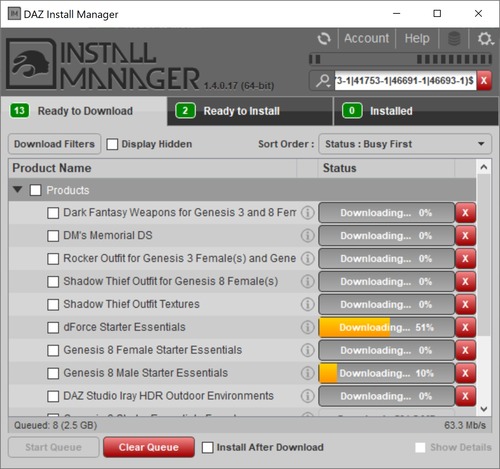Open the Account menu

(367, 38)
